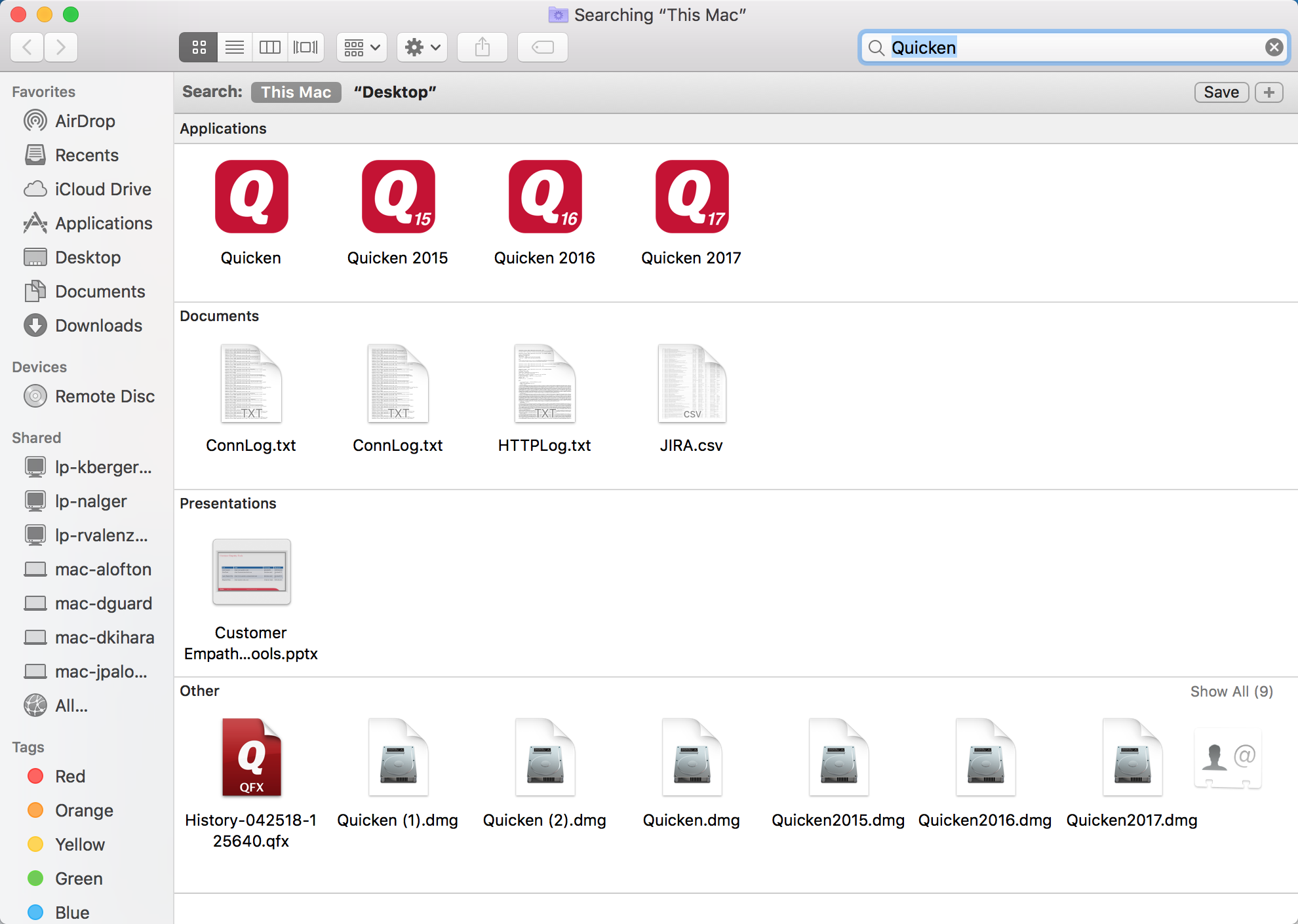Filter by the Red tag

point(69,777)
